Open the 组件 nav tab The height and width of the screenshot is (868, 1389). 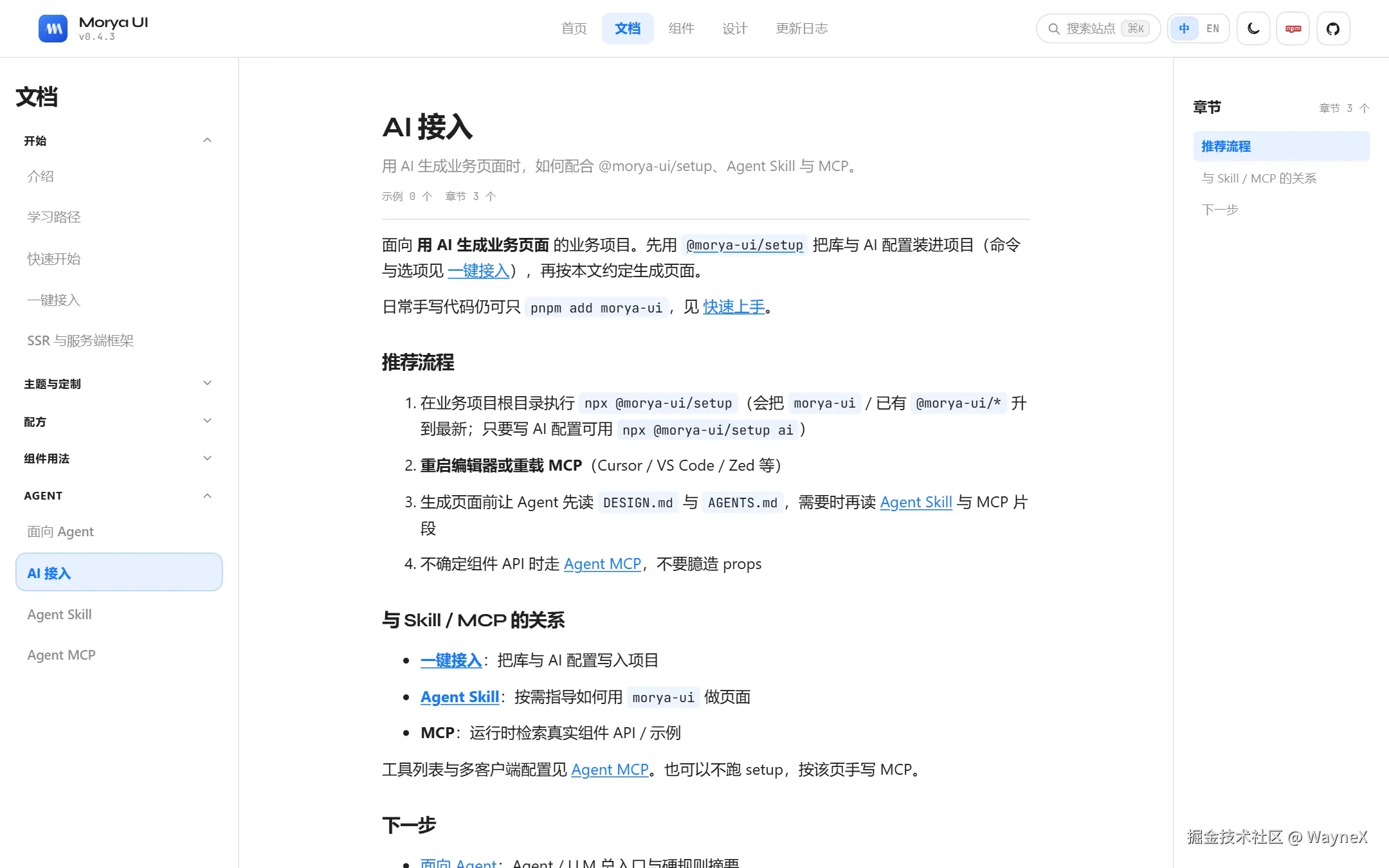pos(681,28)
